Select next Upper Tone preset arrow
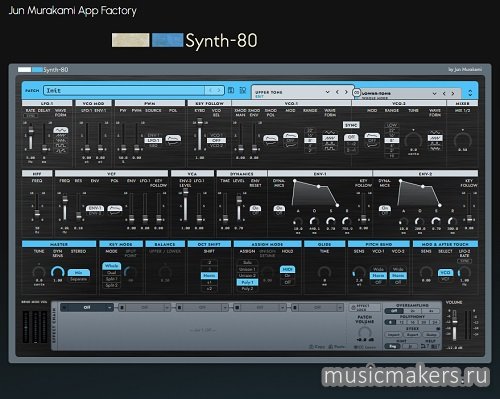500x399 pixels. tap(346, 92)
